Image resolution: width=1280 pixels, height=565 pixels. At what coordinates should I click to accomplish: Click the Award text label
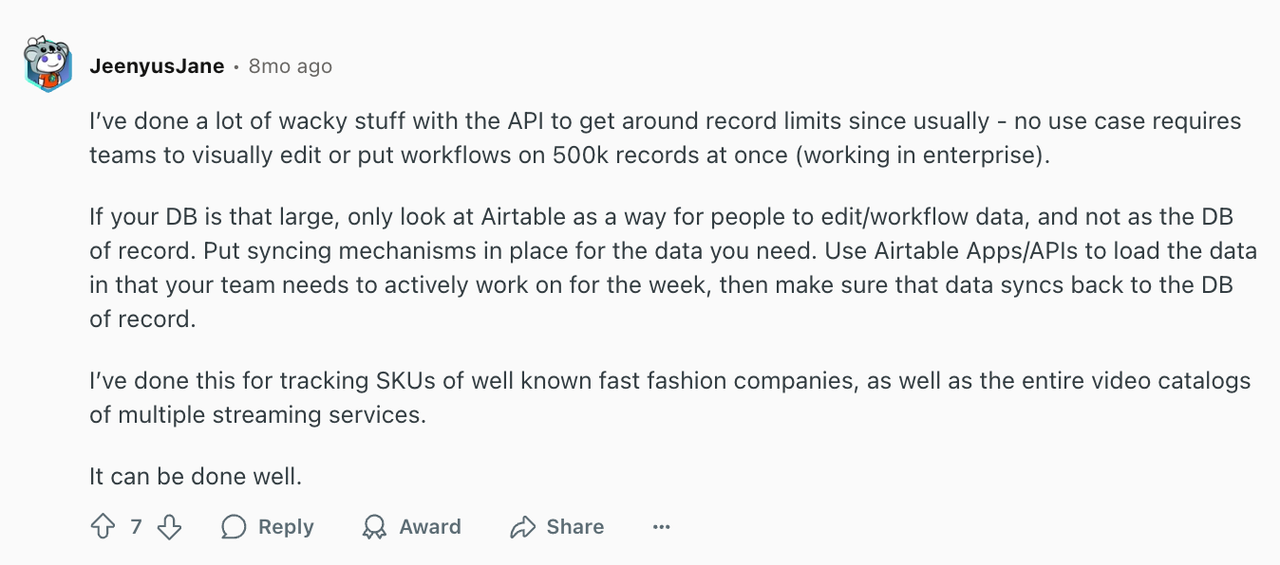coord(430,527)
